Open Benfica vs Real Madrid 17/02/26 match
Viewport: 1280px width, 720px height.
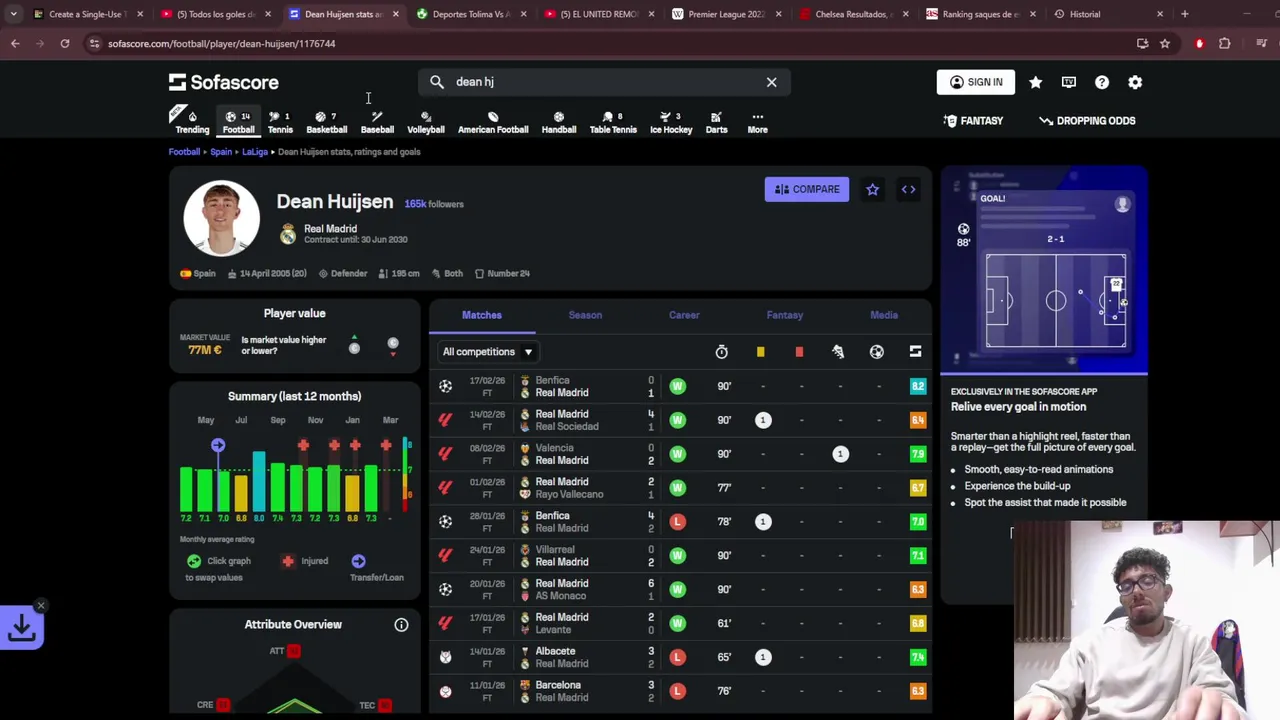pos(681,386)
